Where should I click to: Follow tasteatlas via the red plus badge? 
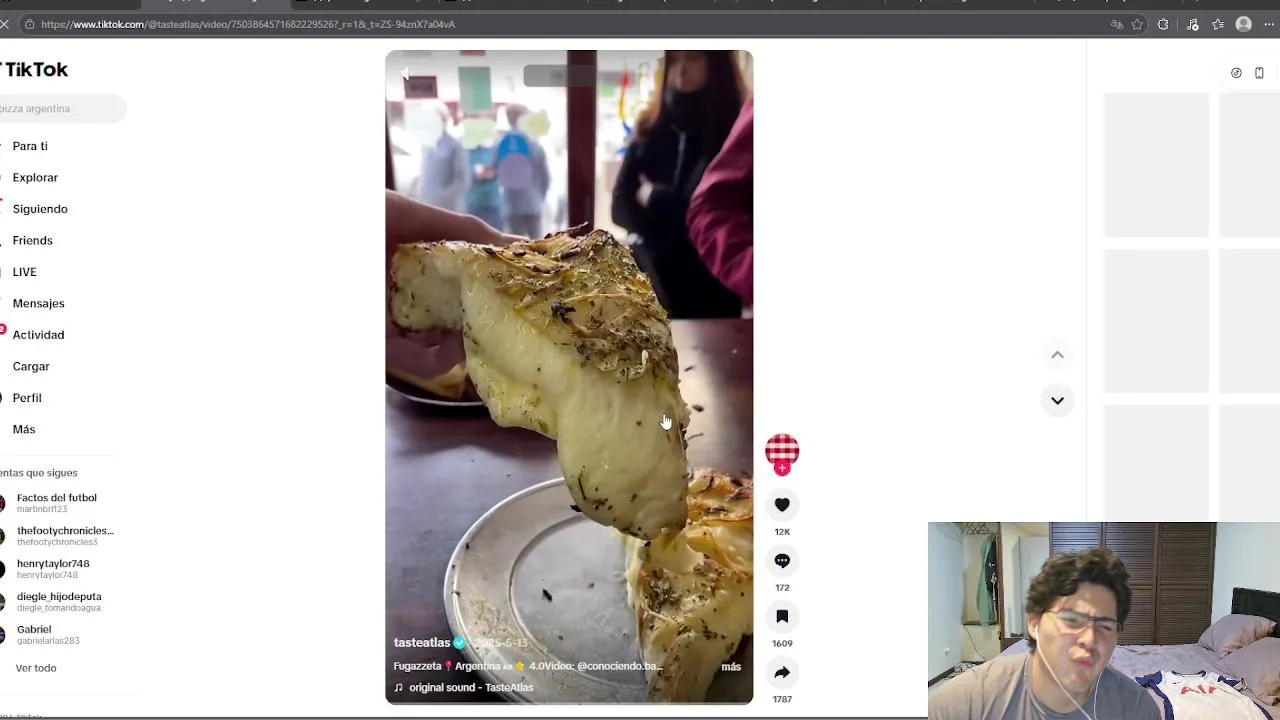click(x=782, y=468)
